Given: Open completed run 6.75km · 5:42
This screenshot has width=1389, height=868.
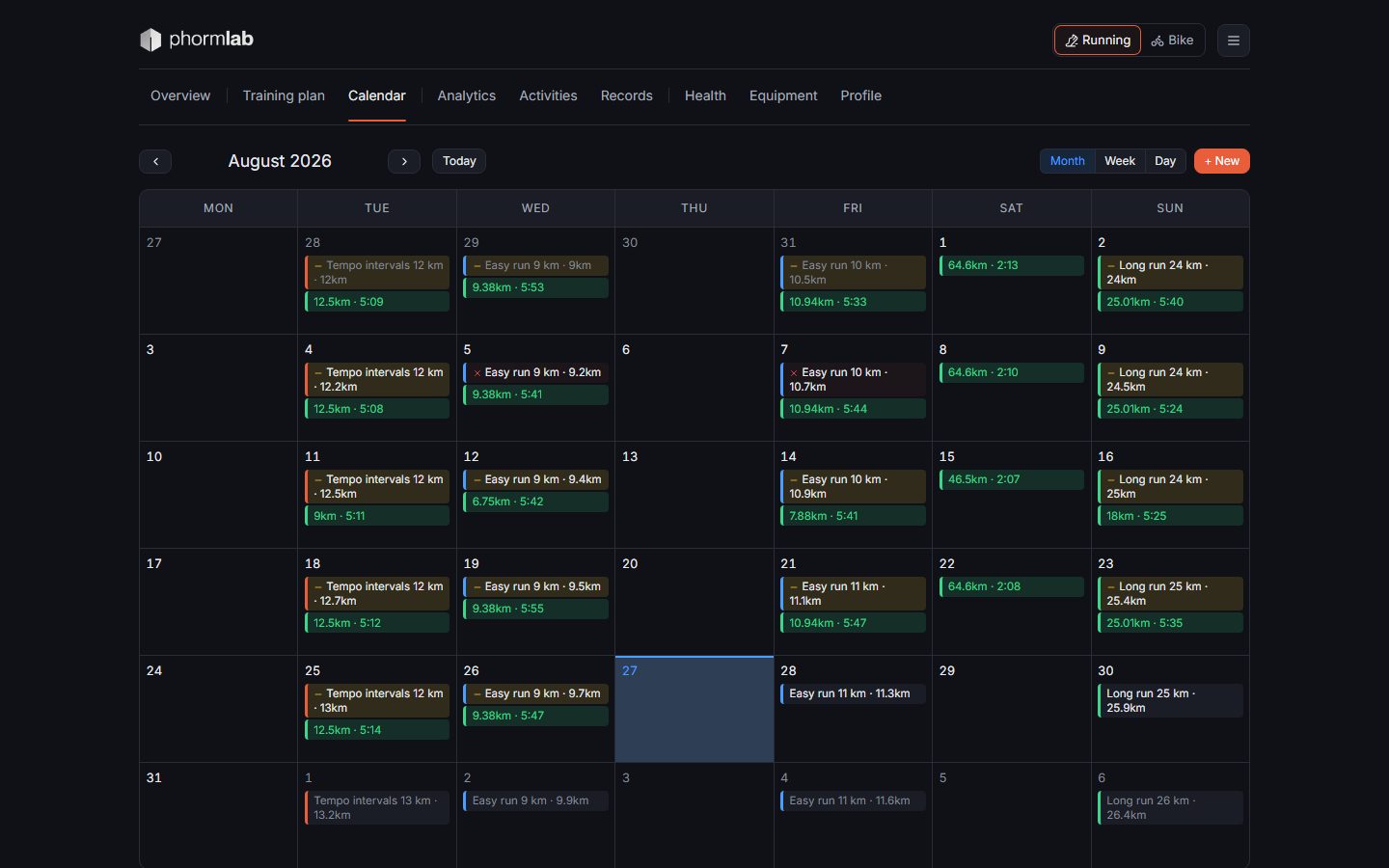Looking at the screenshot, I should (536, 502).
